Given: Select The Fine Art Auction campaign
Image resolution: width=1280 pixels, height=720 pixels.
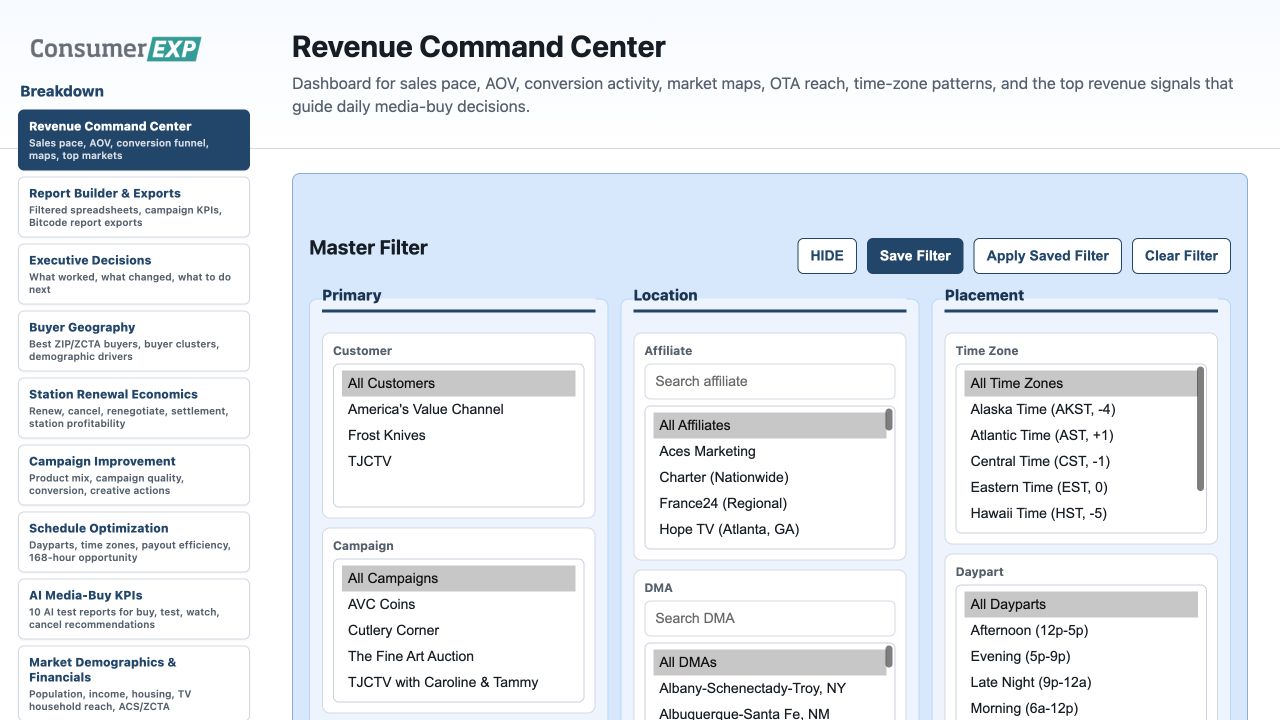Looking at the screenshot, I should click(459, 656).
